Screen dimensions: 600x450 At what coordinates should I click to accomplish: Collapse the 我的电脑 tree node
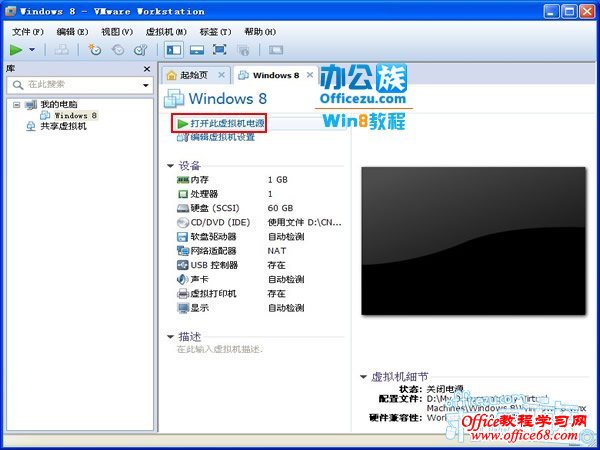point(16,104)
